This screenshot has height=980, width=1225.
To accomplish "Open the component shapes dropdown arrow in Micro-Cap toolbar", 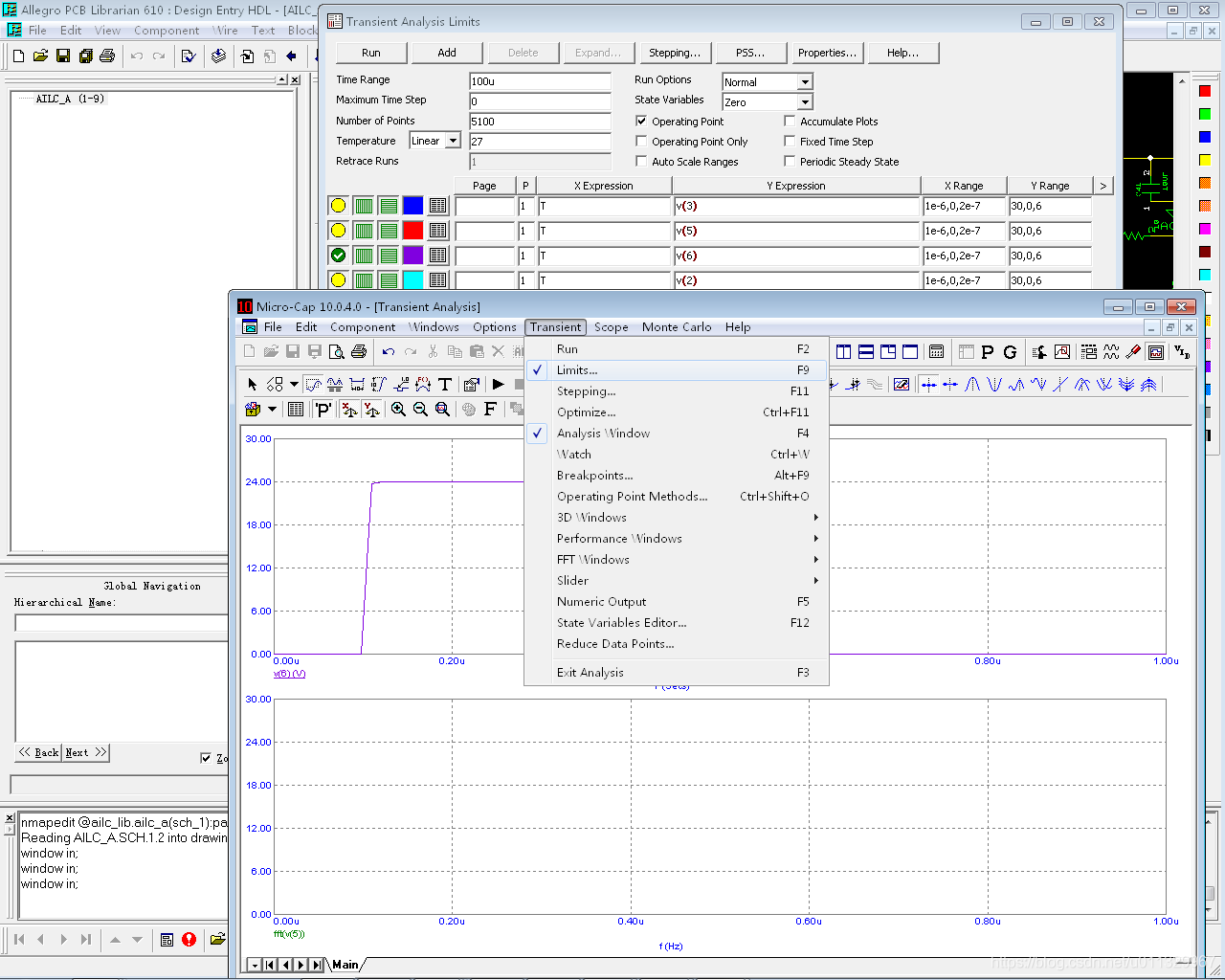I will (294, 385).
